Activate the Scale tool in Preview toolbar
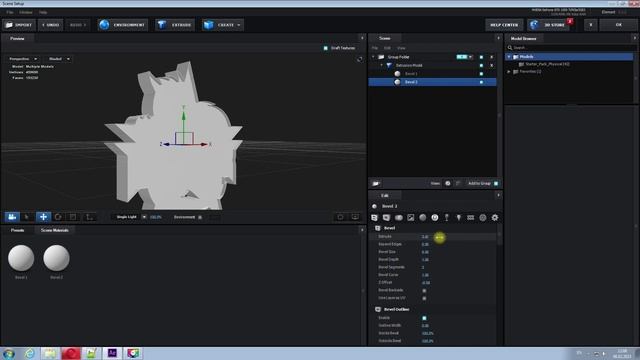The image size is (640, 360). 73,217
